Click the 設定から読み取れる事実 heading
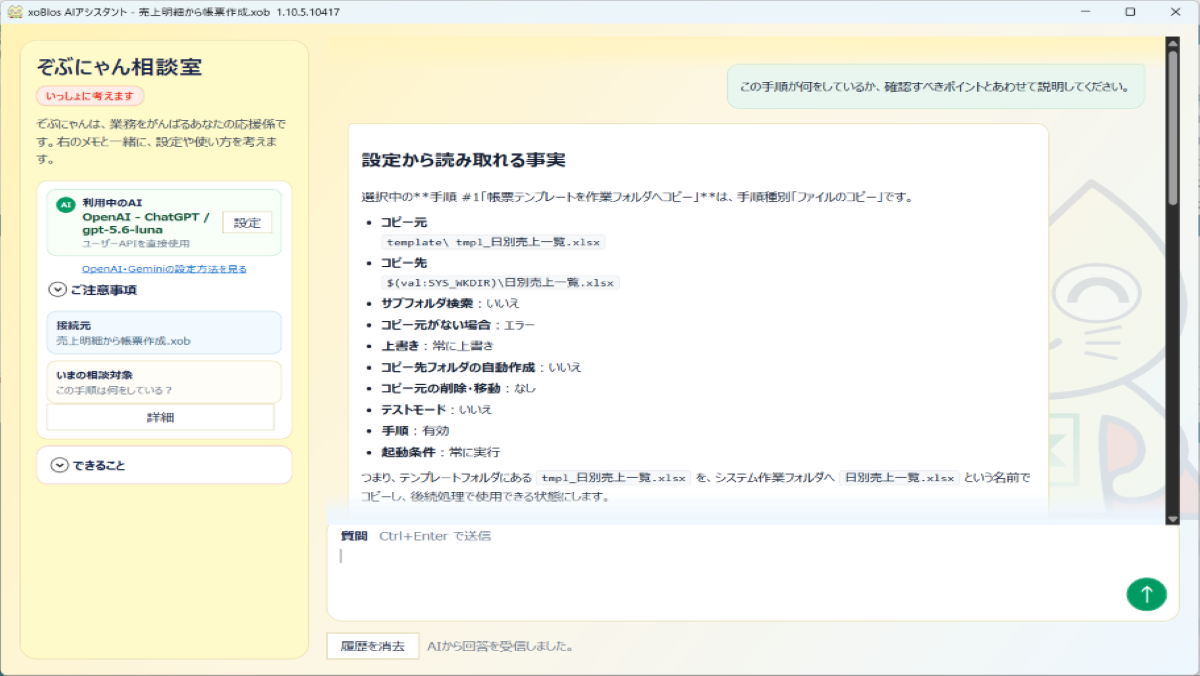This screenshot has width=1200, height=676. [463, 160]
